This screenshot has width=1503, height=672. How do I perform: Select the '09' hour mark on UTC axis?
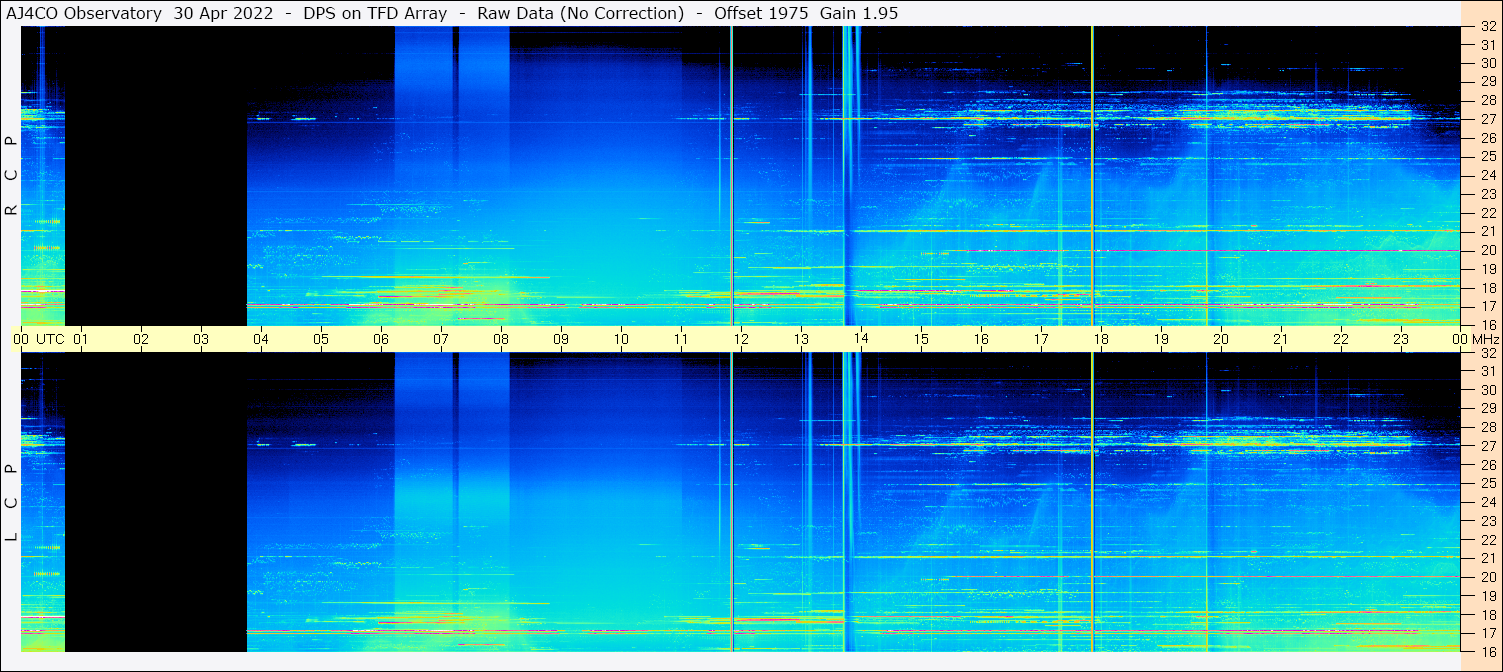561,339
